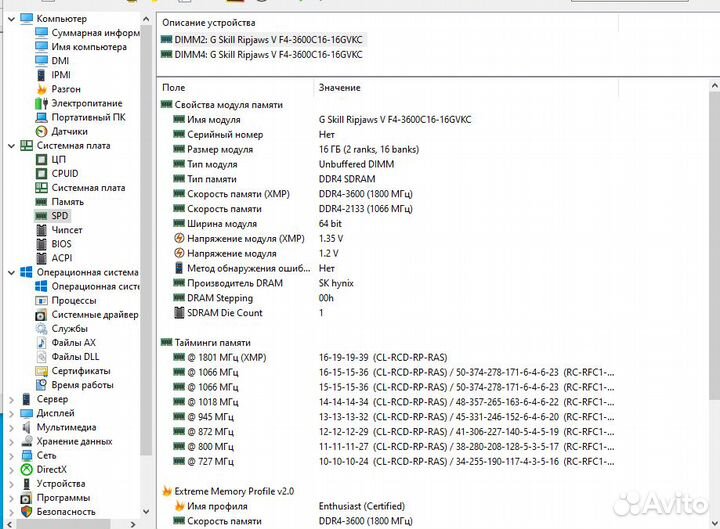Collapse the Операционная система tree node

point(11,272)
